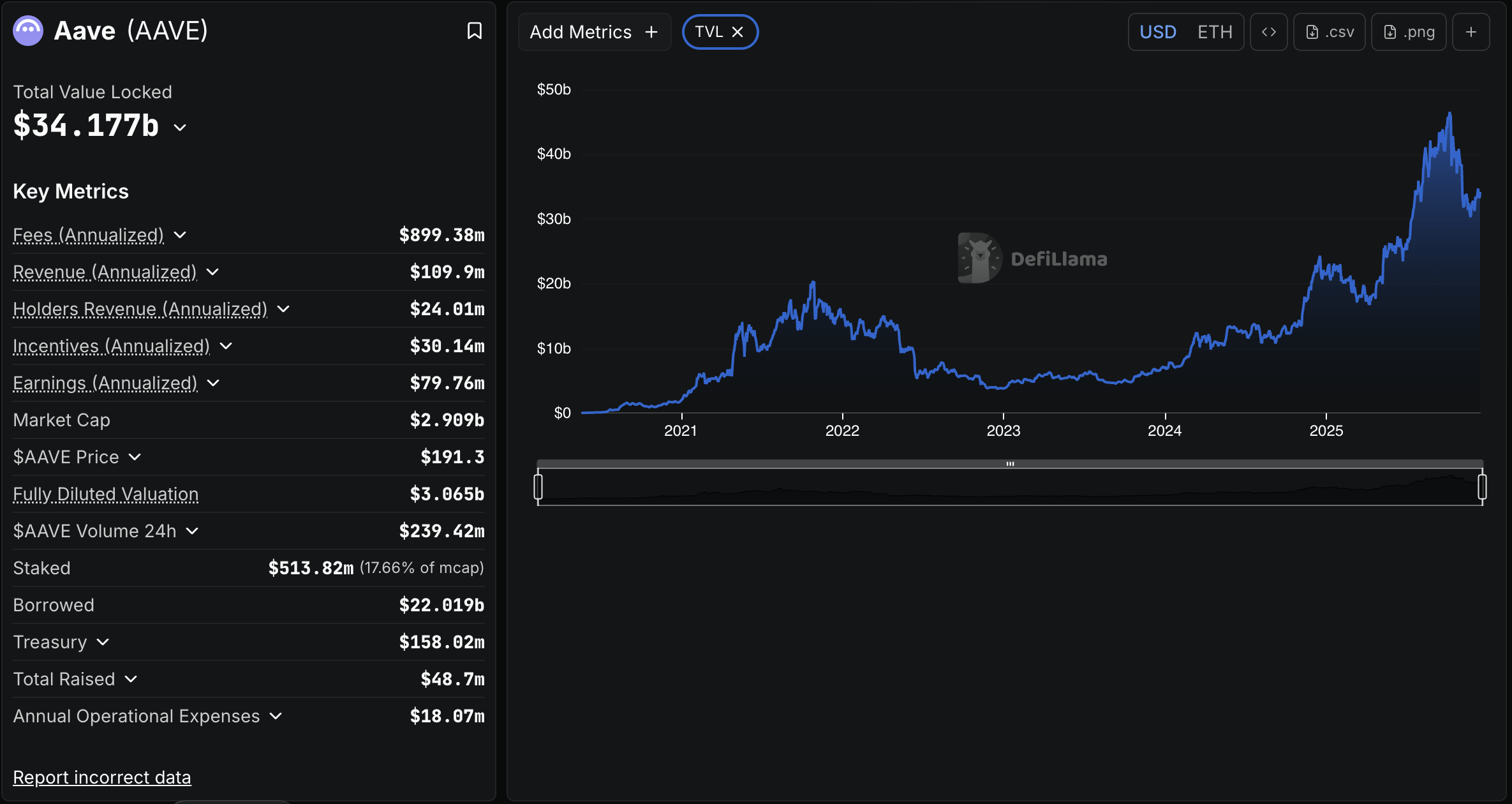
Task: Expand the Treasury metric details
Action: 103,642
